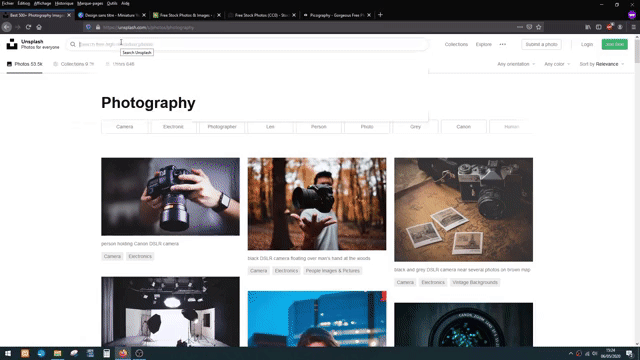
Task: Open photo of person holding Canon DSLR
Action: [170, 197]
